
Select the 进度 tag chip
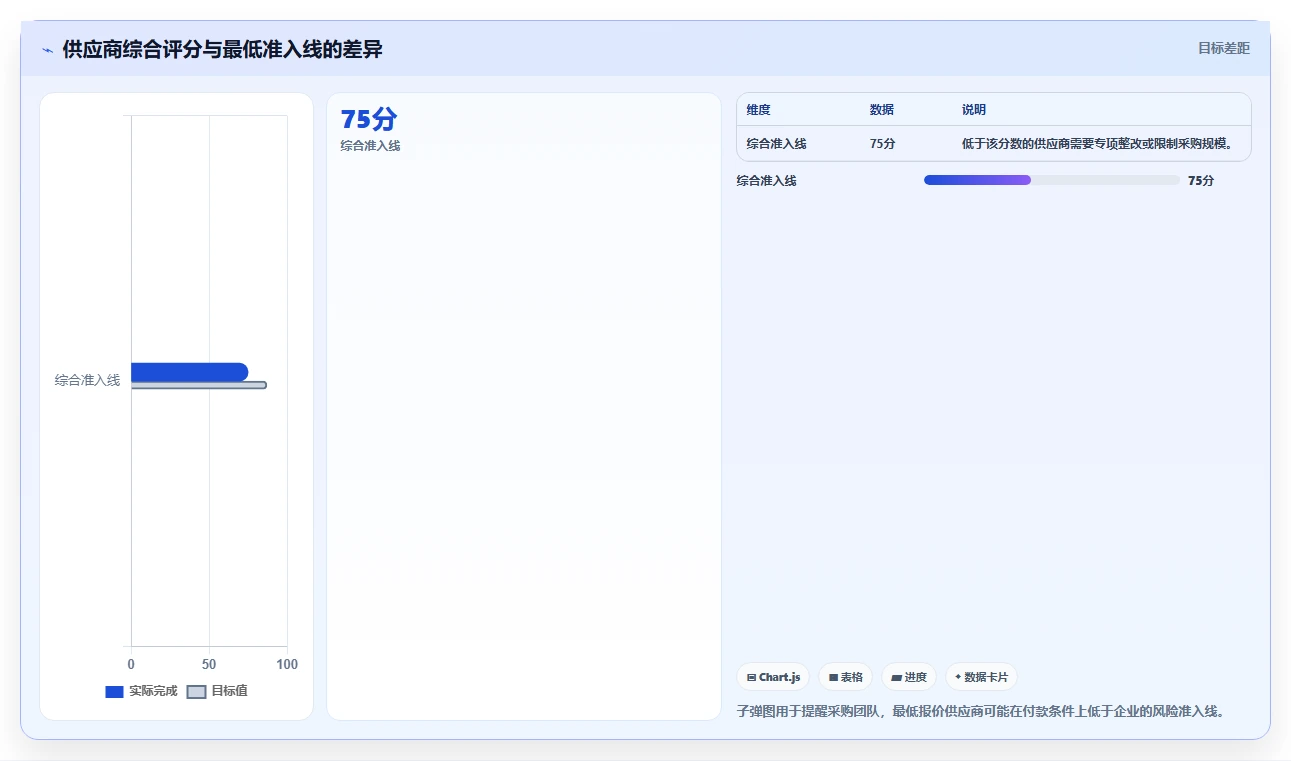[x=908, y=677]
